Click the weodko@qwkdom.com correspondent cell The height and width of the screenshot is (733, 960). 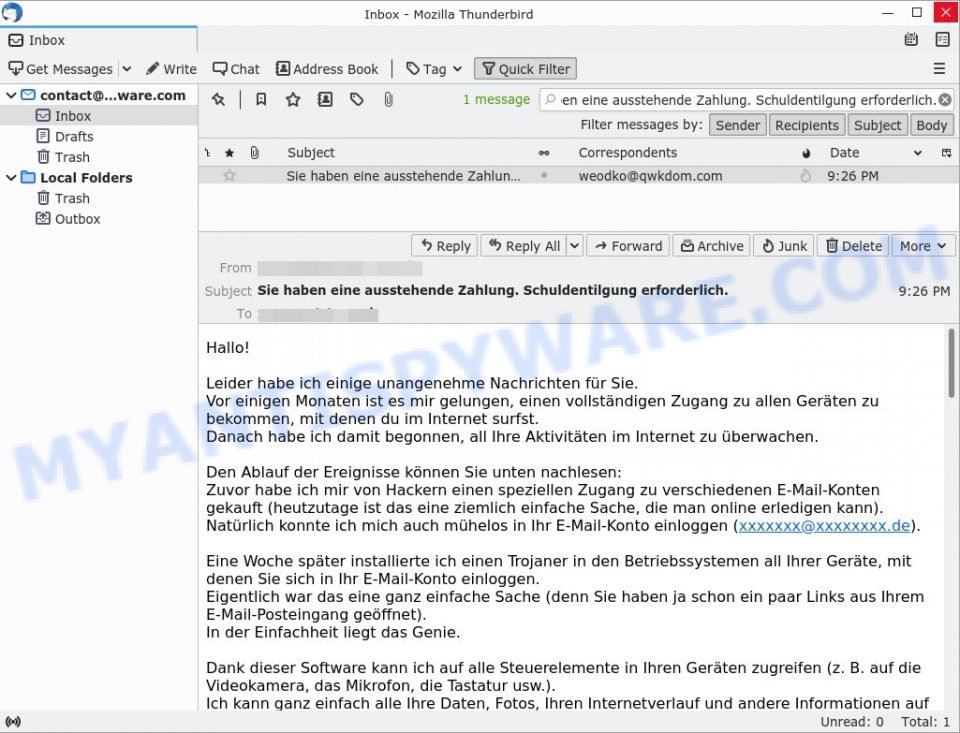point(650,176)
